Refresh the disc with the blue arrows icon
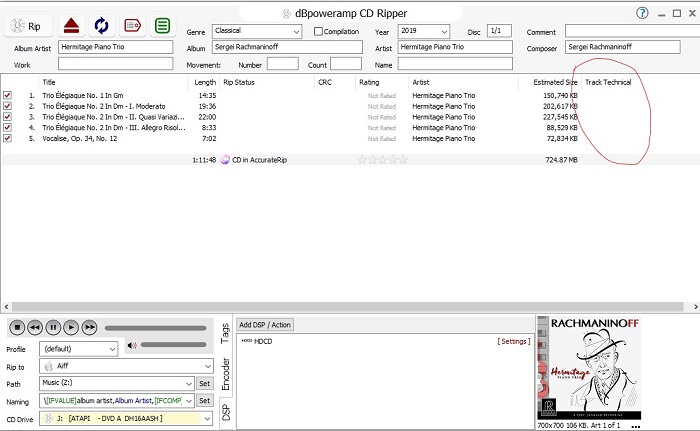 pos(102,27)
